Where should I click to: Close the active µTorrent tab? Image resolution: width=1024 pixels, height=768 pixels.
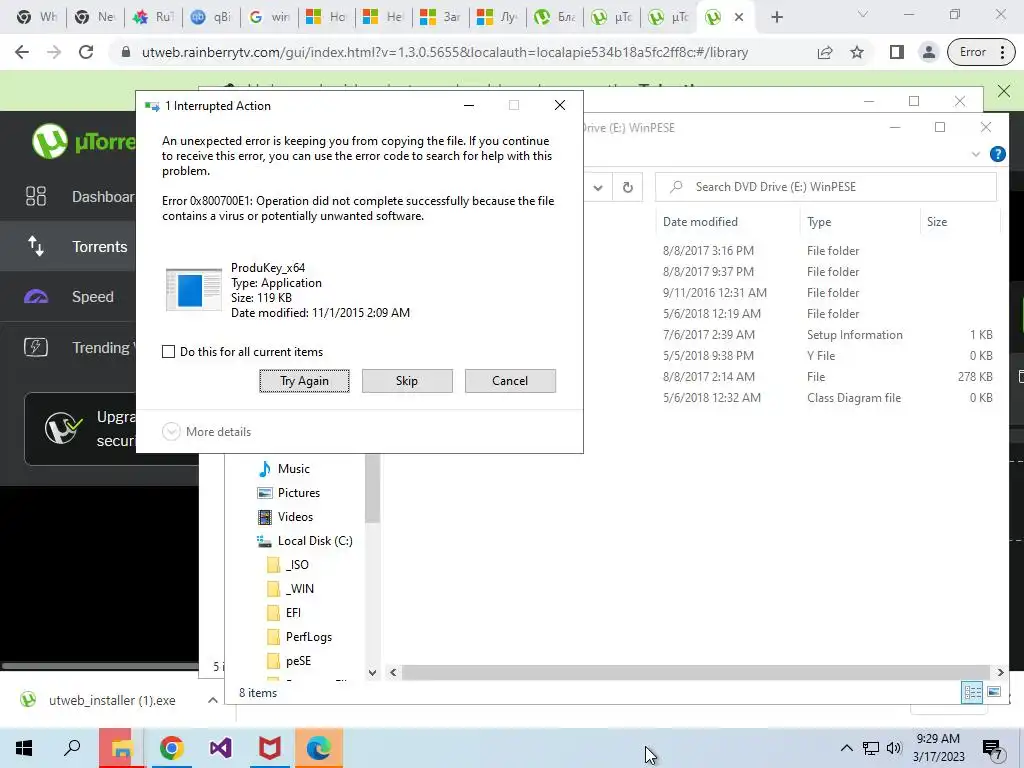(x=739, y=17)
